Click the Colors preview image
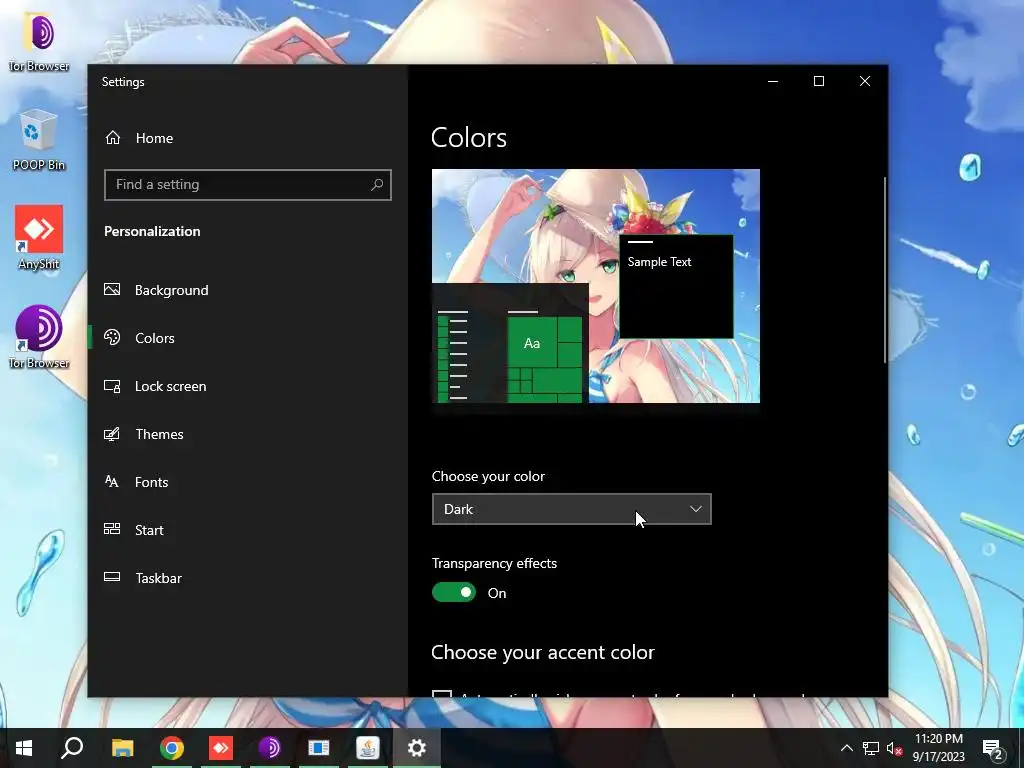The width and height of the screenshot is (1024, 768). pyautogui.click(x=596, y=286)
